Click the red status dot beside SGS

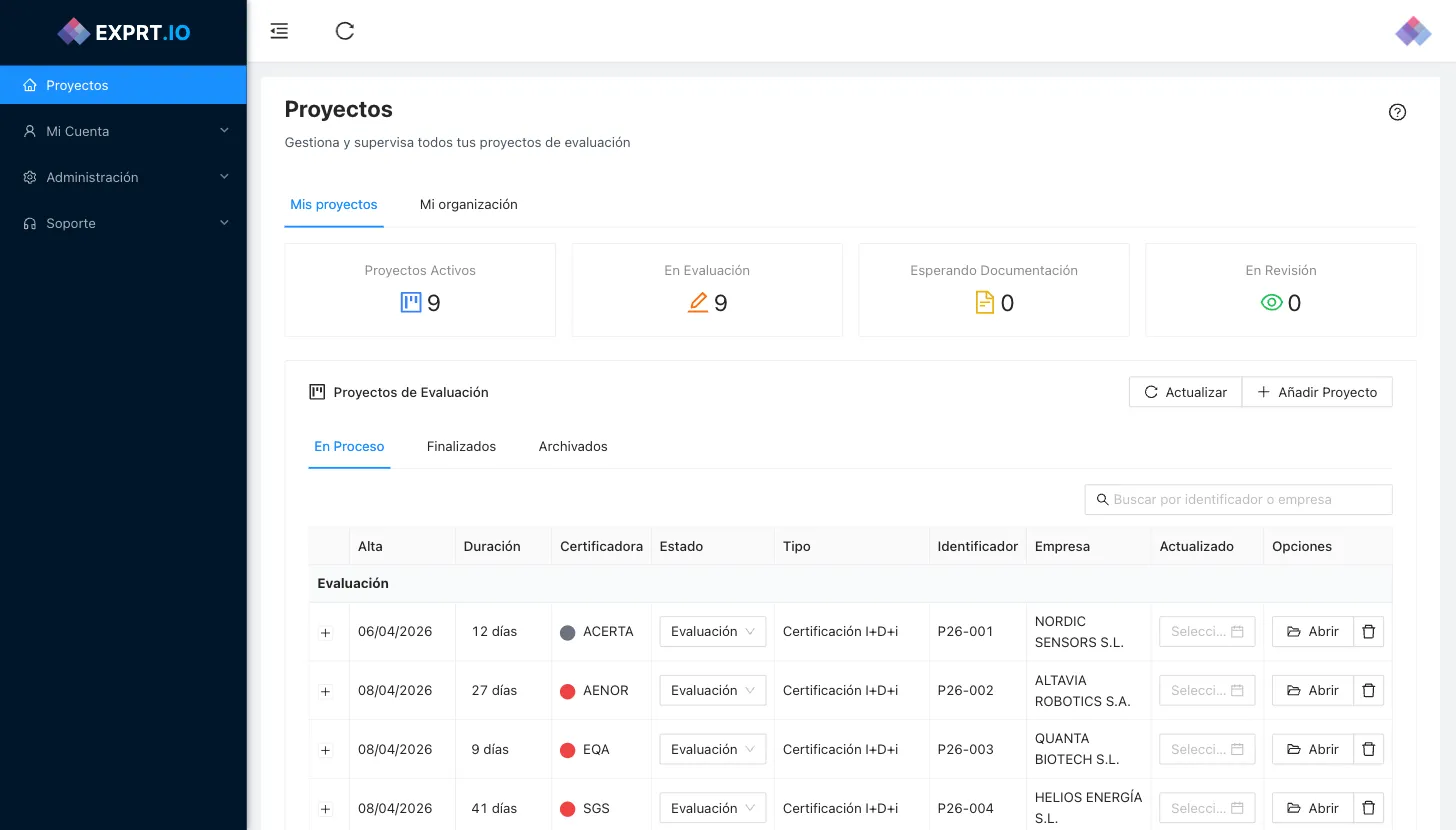click(568, 809)
